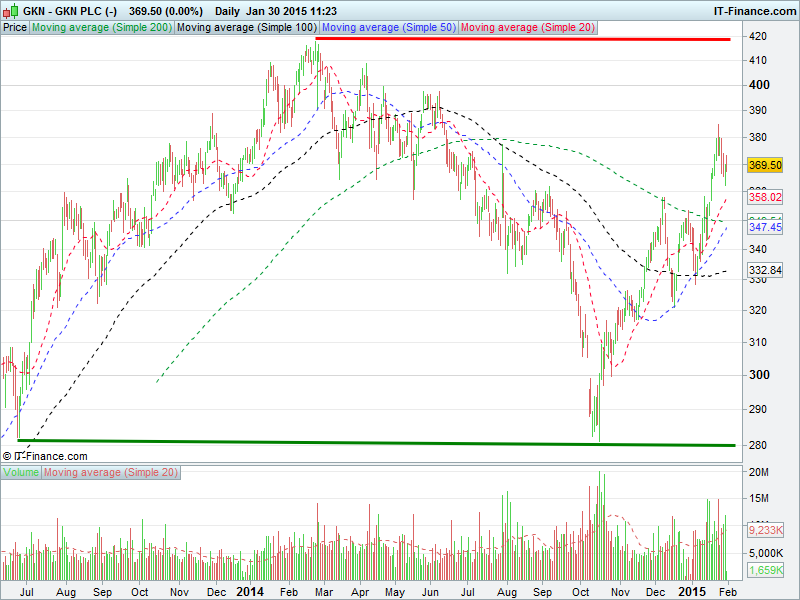
Task: Click the 369.50 current price tag
Action: 764,165
